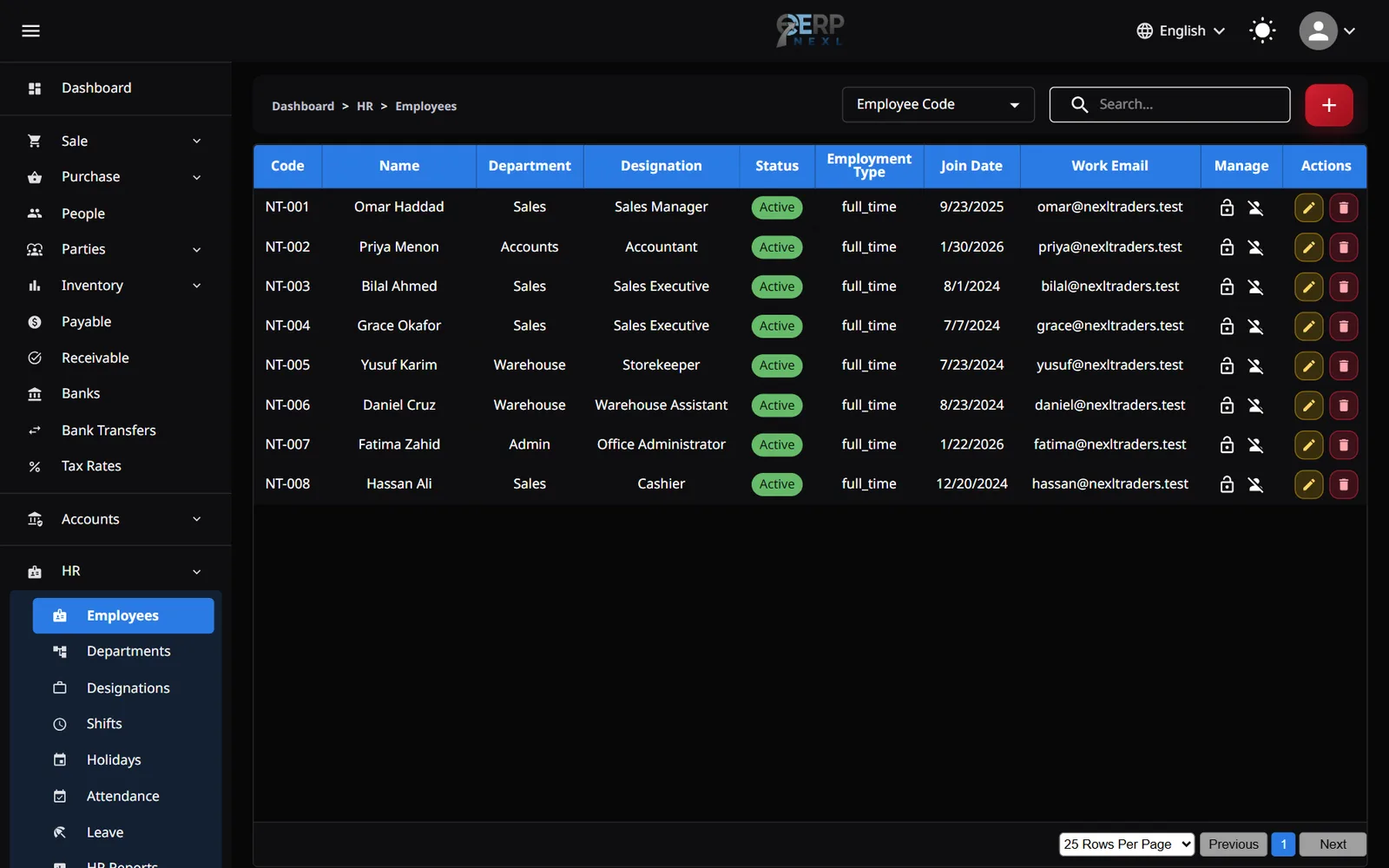Edit employee Omar Haddad with pencil icon

pos(1308,207)
